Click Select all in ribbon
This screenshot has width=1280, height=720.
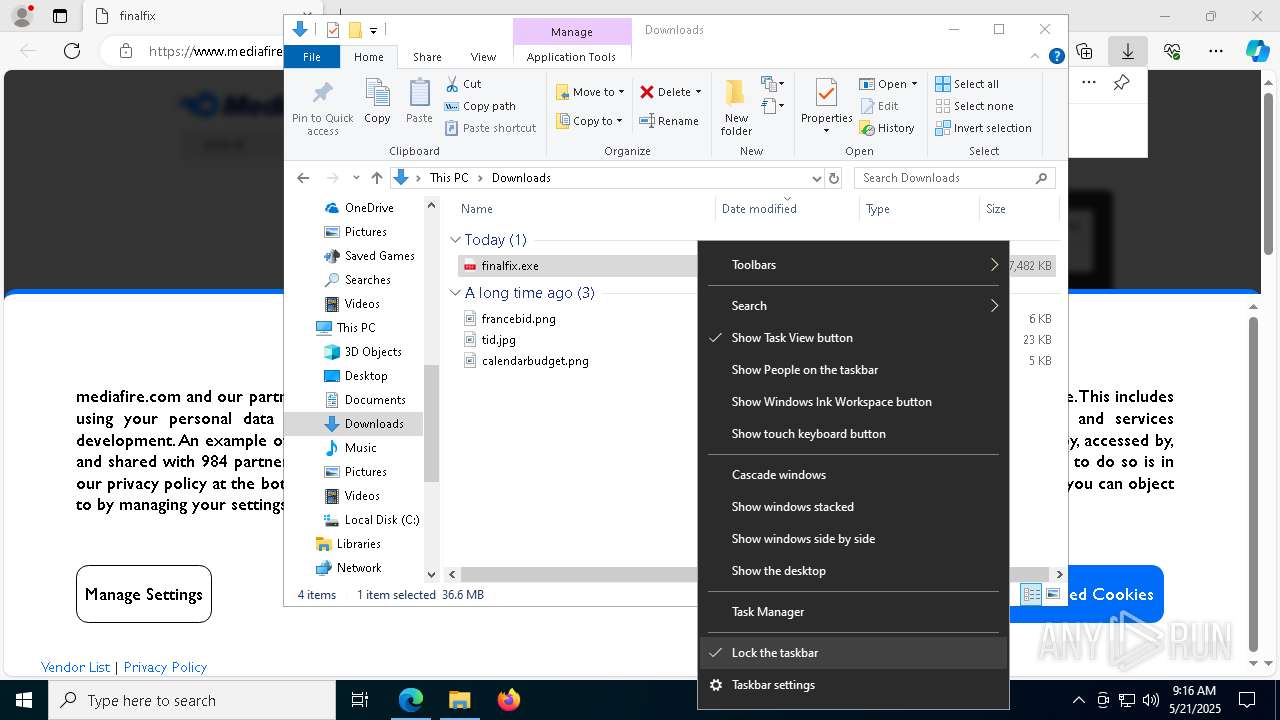click(967, 84)
